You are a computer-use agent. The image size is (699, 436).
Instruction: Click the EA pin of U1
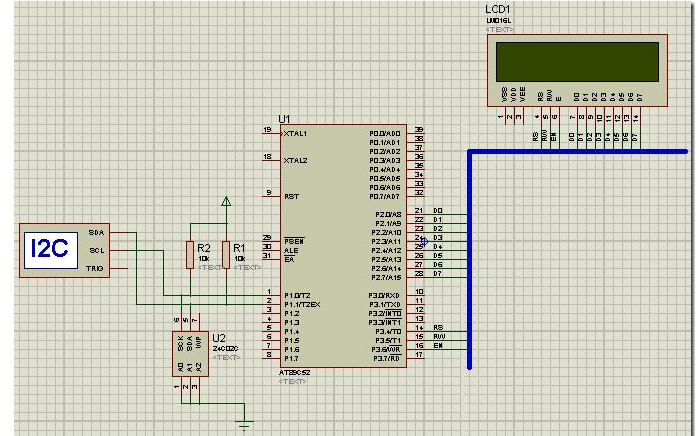point(289,259)
